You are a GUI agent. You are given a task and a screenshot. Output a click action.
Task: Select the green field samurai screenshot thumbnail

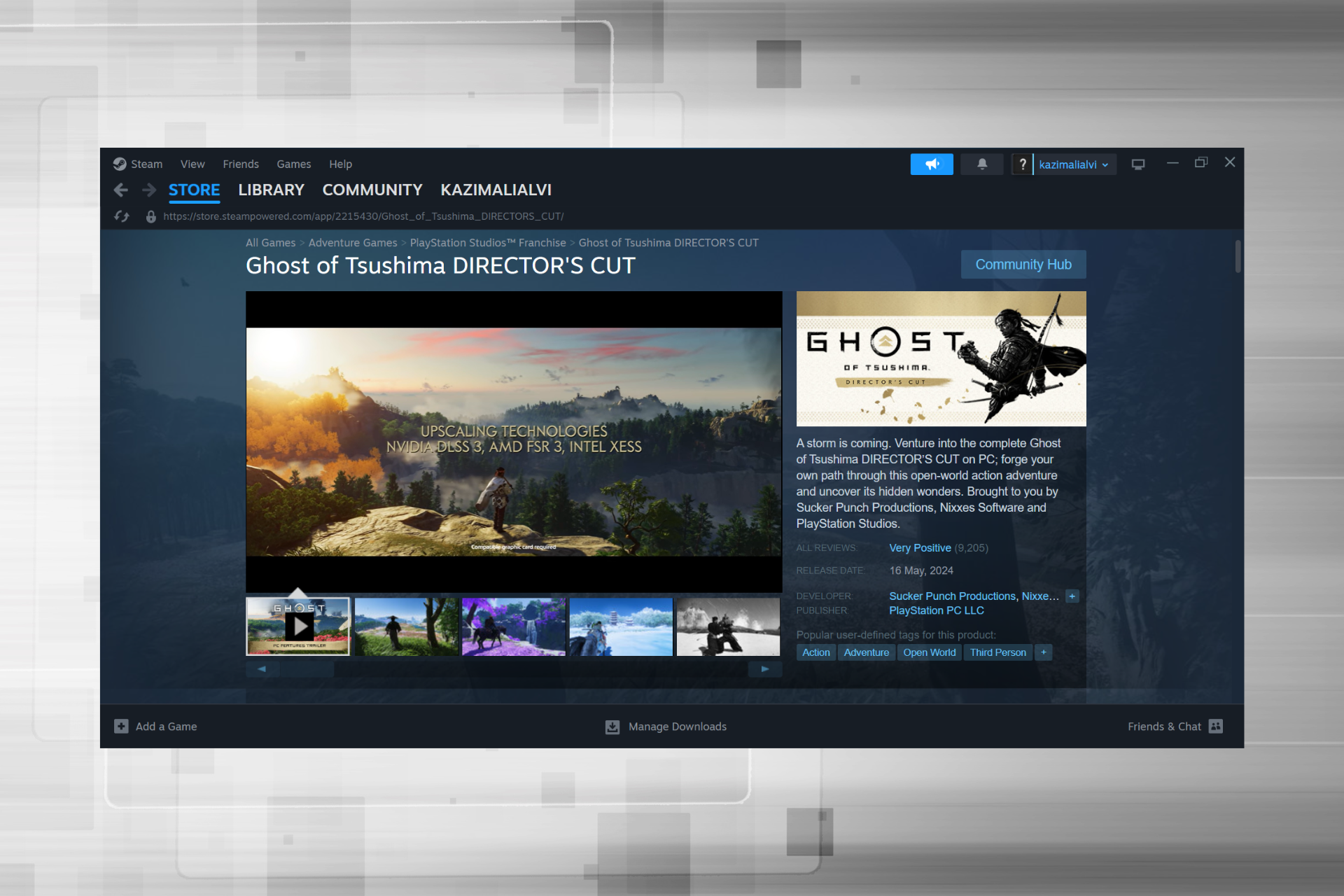[406, 626]
